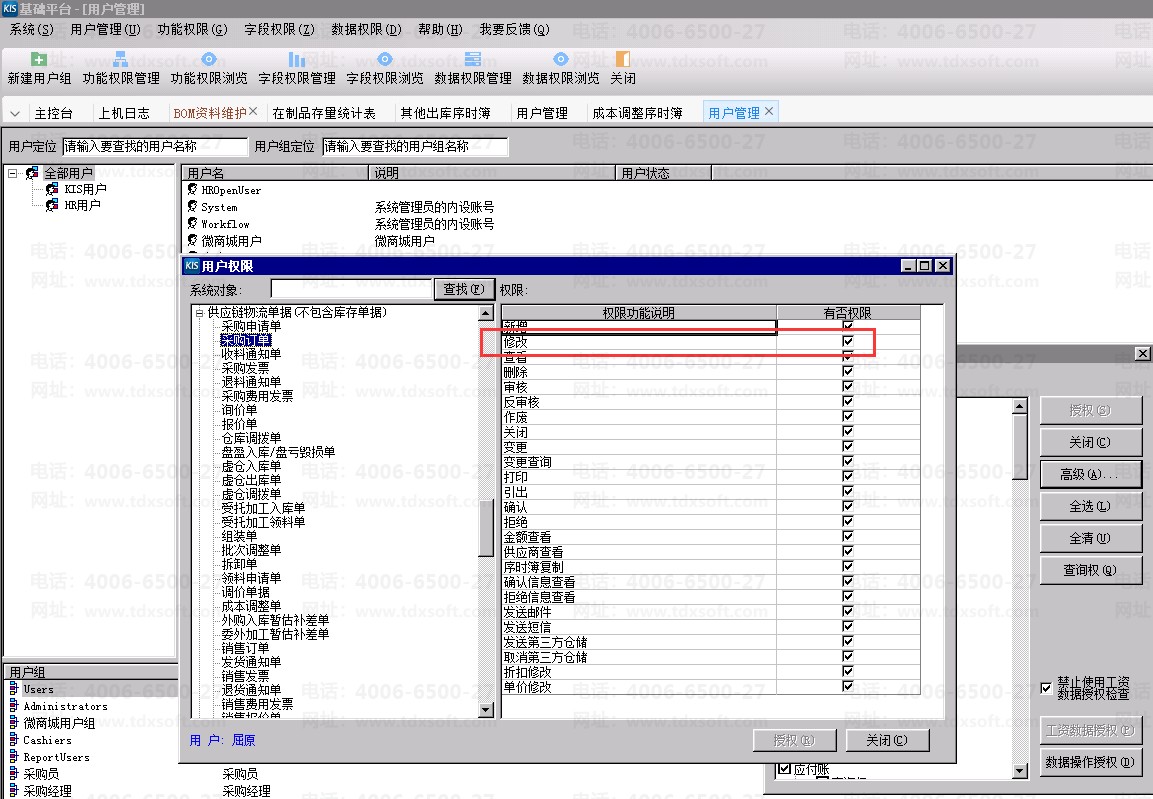Click 关闭(C) button in 用户权限 dialog
The image size is (1153, 799).
point(887,740)
